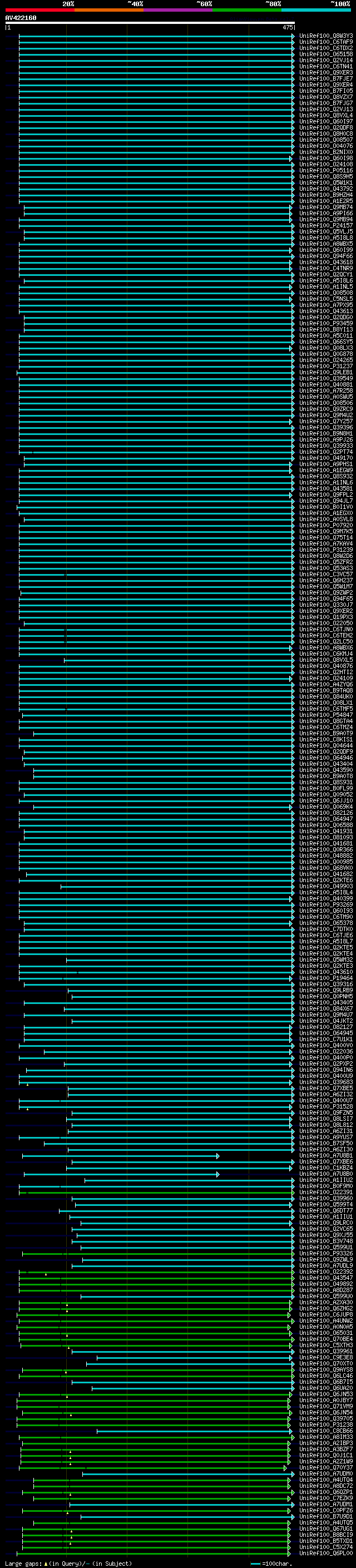The image size is (356, 1568).
Task: Select hit label UniRef100_O65031
Action: 326,1333
